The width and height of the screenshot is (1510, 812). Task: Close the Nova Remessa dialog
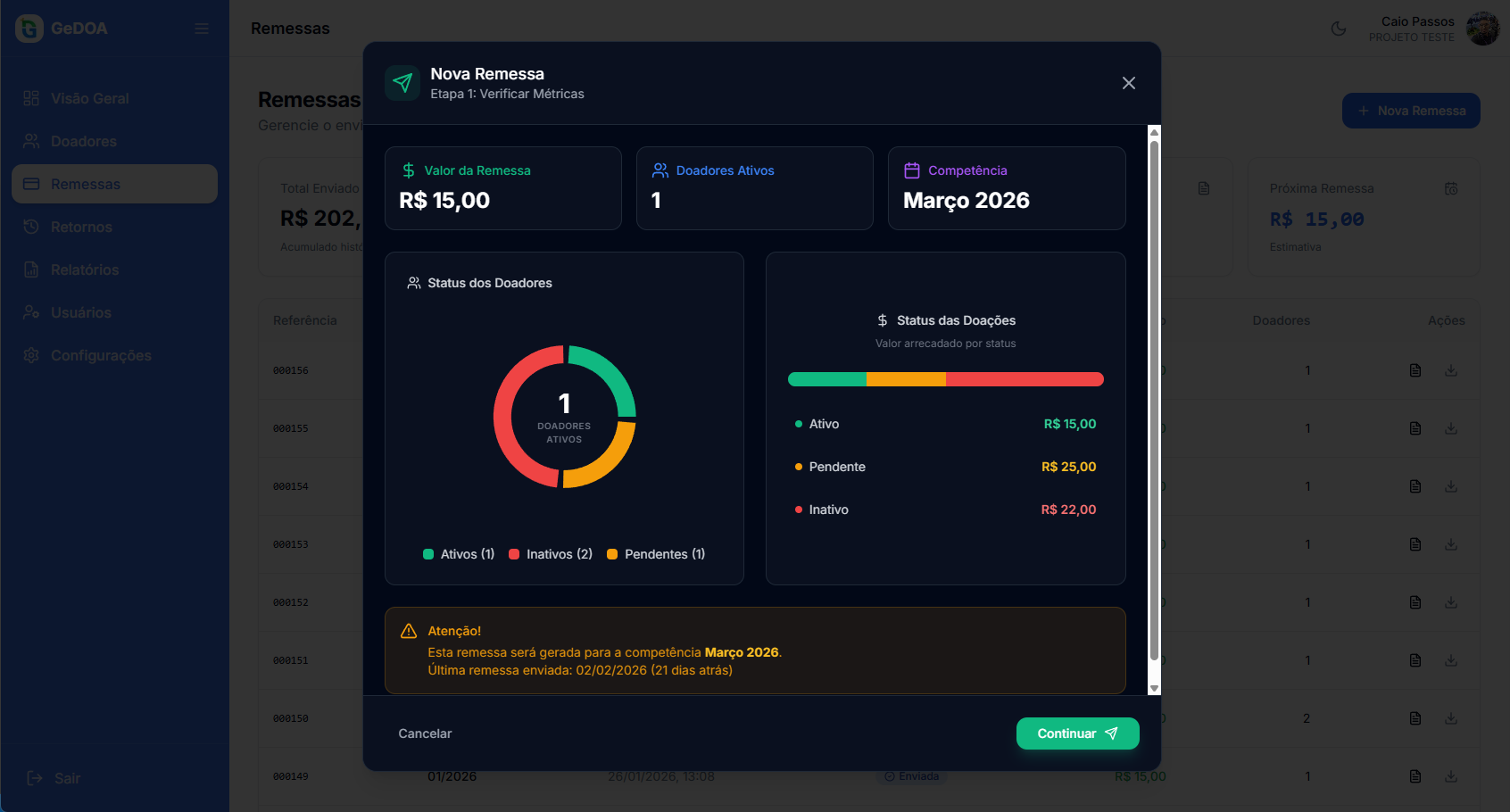pos(1128,83)
